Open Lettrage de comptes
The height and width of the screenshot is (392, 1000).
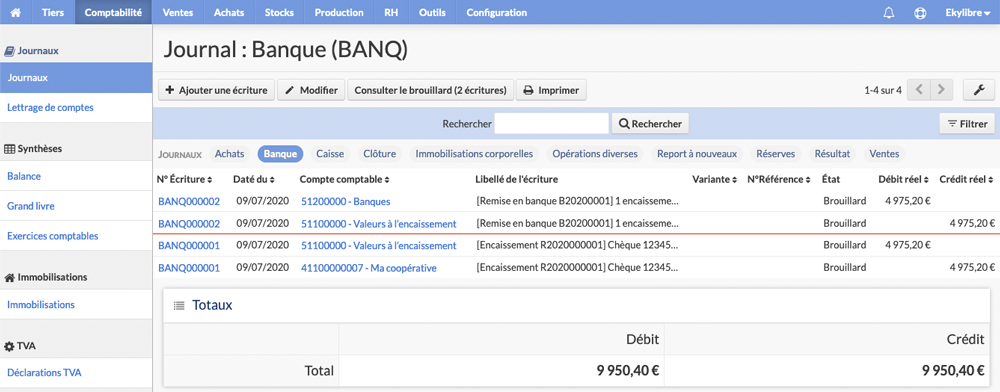point(76,107)
